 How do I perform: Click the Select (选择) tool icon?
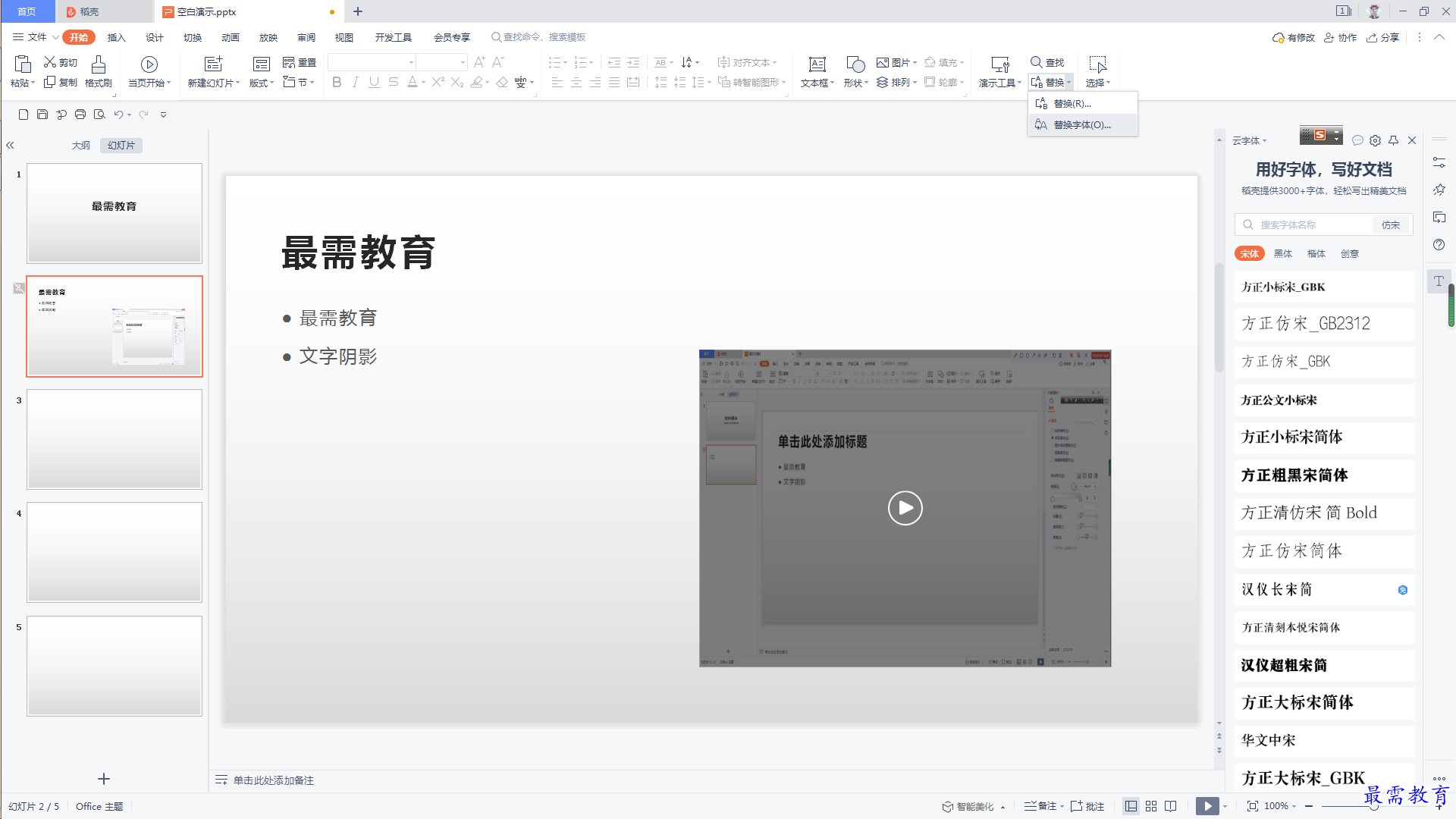point(1097,64)
